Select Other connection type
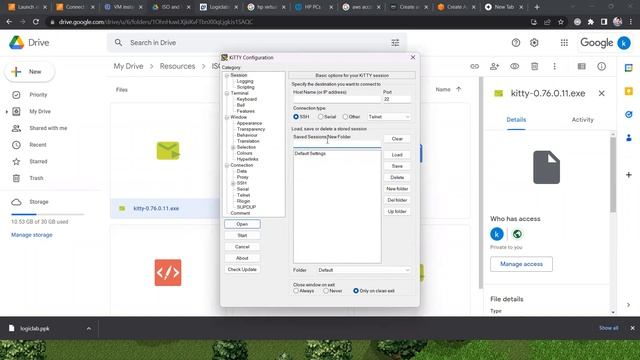The width and height of the screenshot is (640, 360). coord(345,117)
